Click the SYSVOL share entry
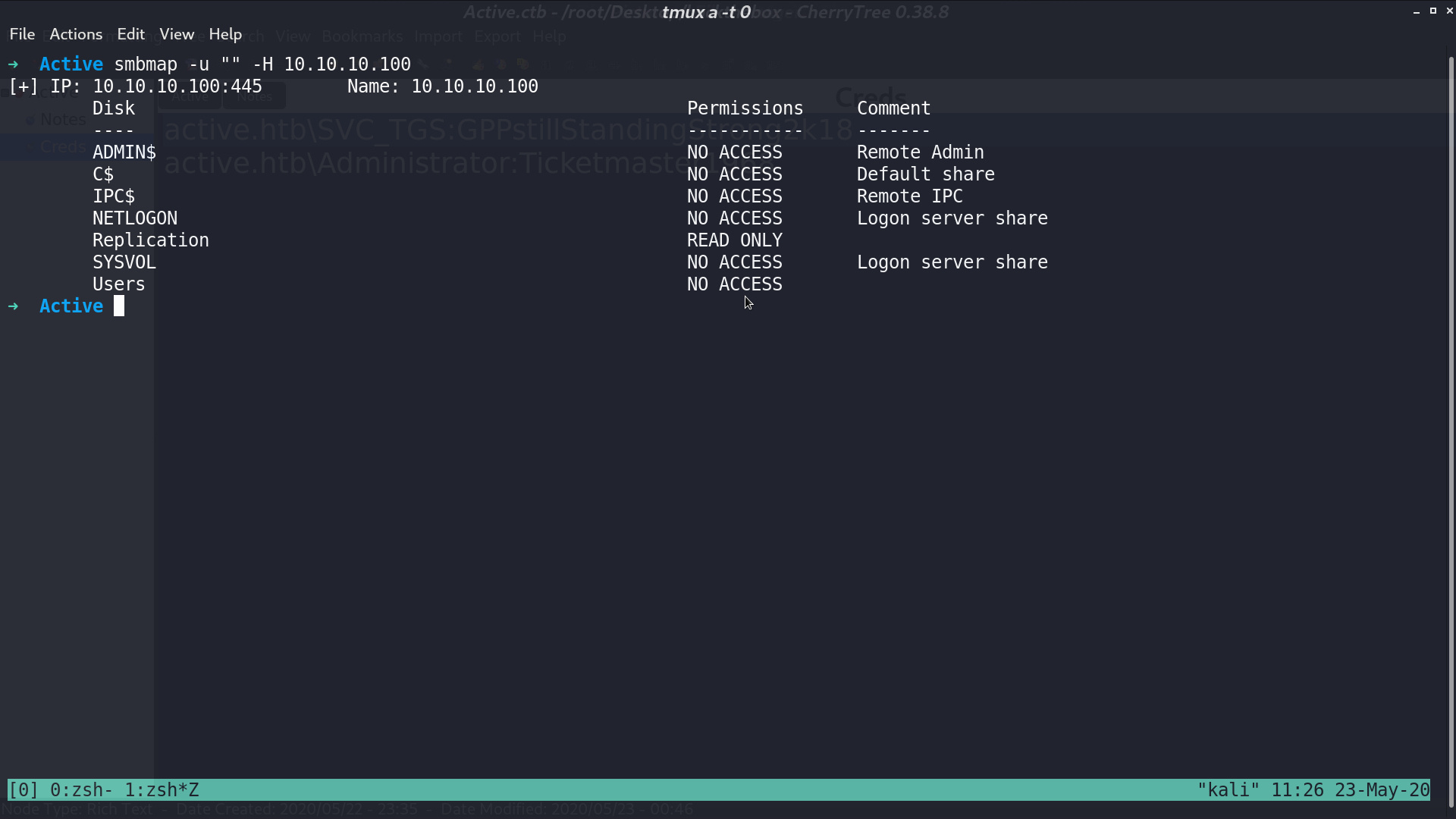 pos(124,262)
